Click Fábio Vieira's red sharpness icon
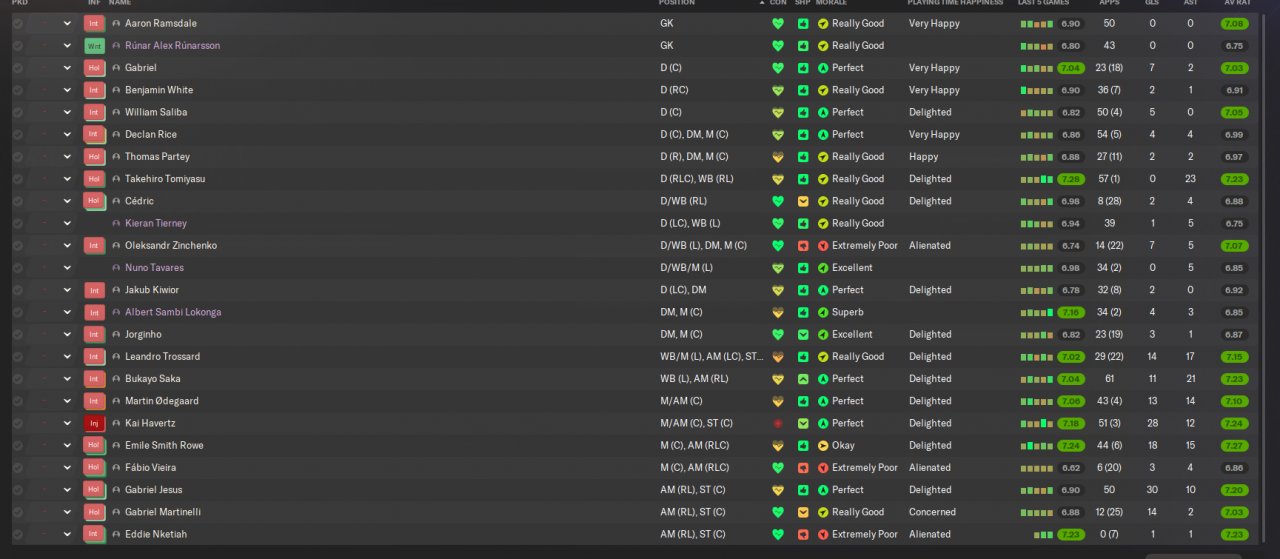The image size is (1280, 559). pos(803,468)
